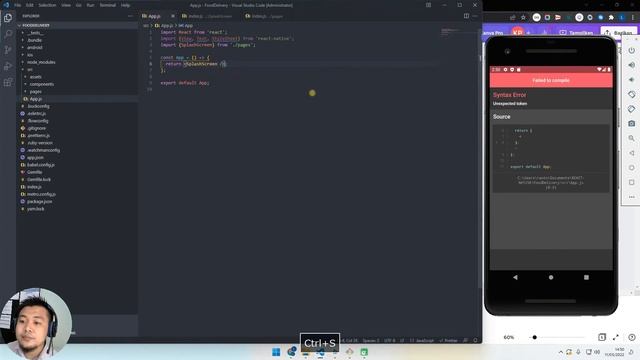This screenshot has height=360, width=640.
Task: Switch to the App.js editor tab
Action: [x=154, y=16]
